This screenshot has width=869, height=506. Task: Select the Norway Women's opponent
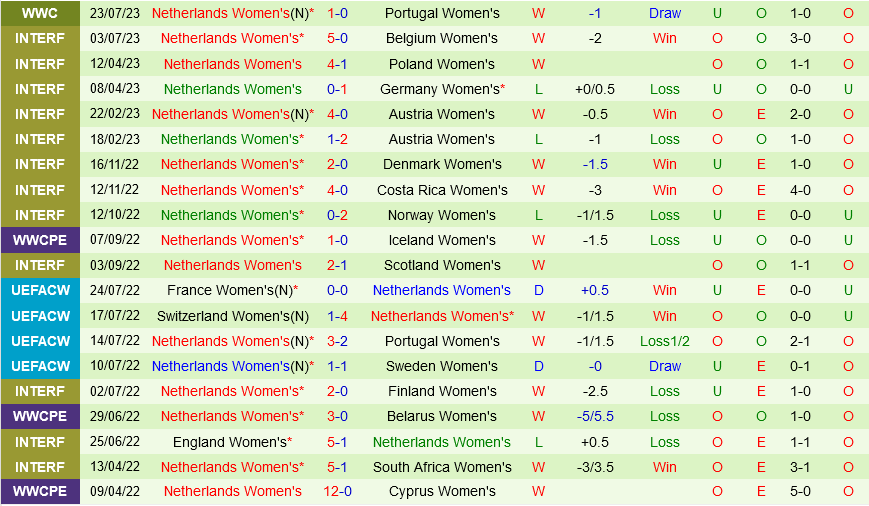(x=441, y=215)
